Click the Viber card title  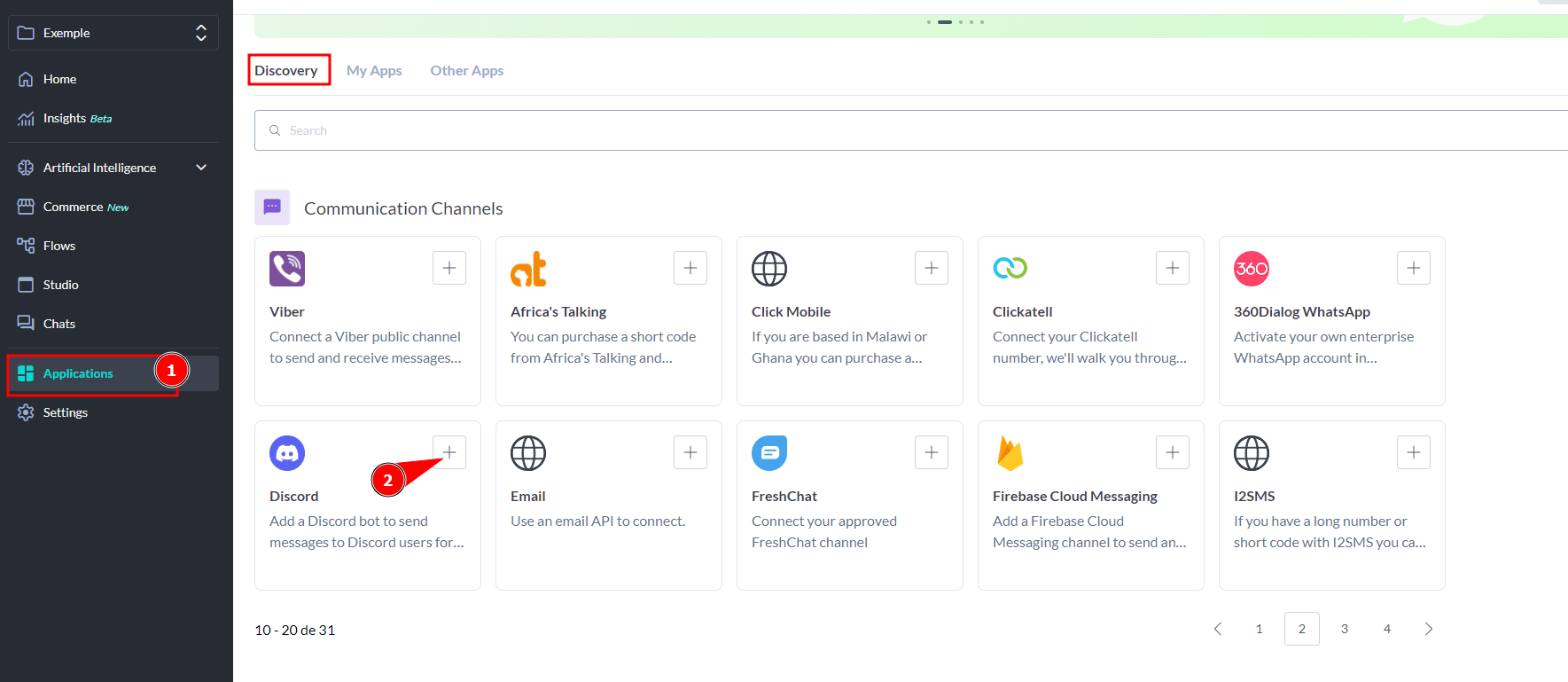coord(287,312)
